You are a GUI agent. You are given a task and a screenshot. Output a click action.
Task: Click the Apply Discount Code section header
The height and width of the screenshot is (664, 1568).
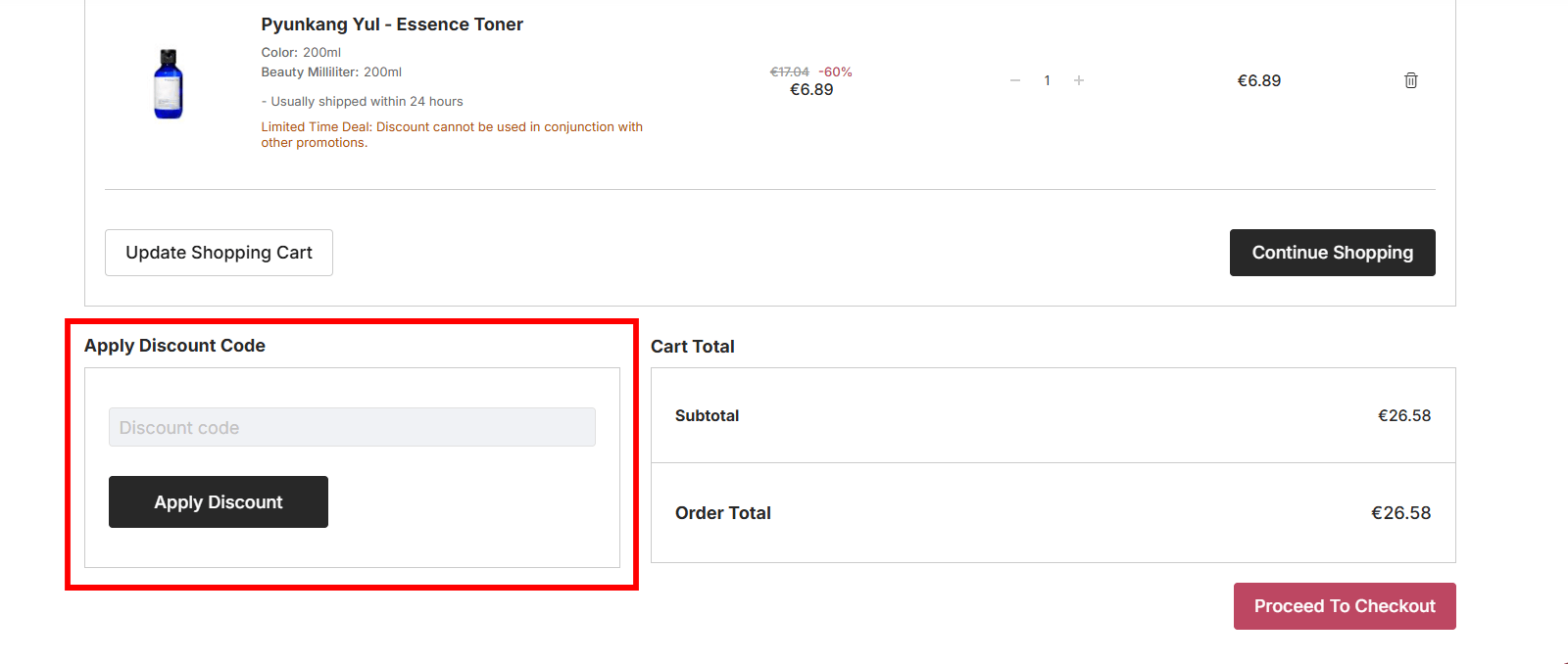coord(174,345)
